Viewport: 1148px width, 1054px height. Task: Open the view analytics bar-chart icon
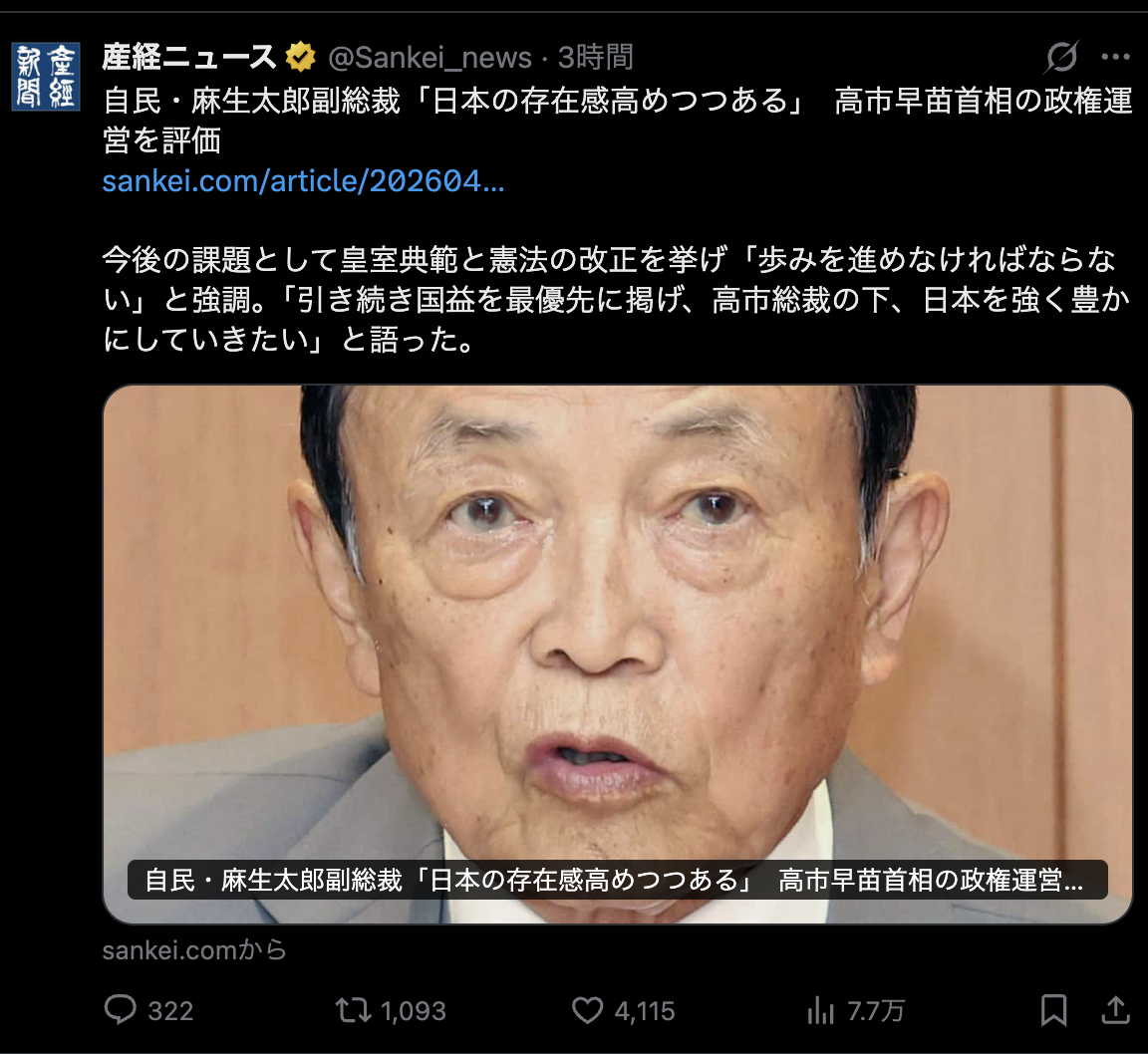(x=821, y=1011)
